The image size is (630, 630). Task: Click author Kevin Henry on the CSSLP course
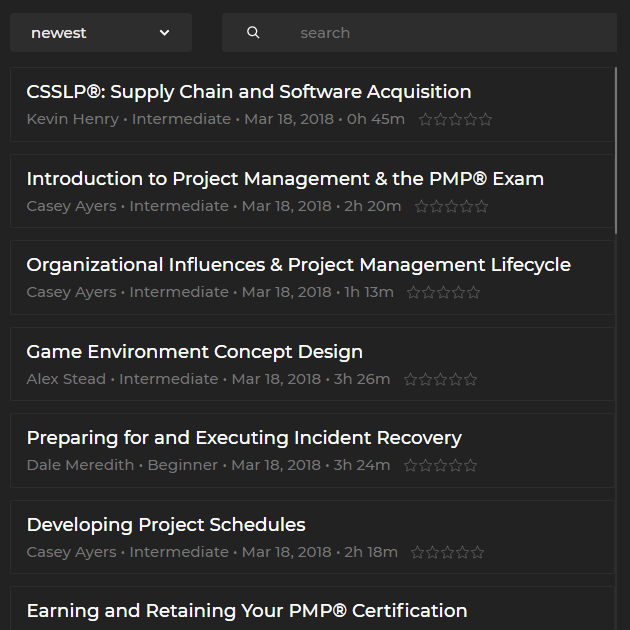point(73,120)
